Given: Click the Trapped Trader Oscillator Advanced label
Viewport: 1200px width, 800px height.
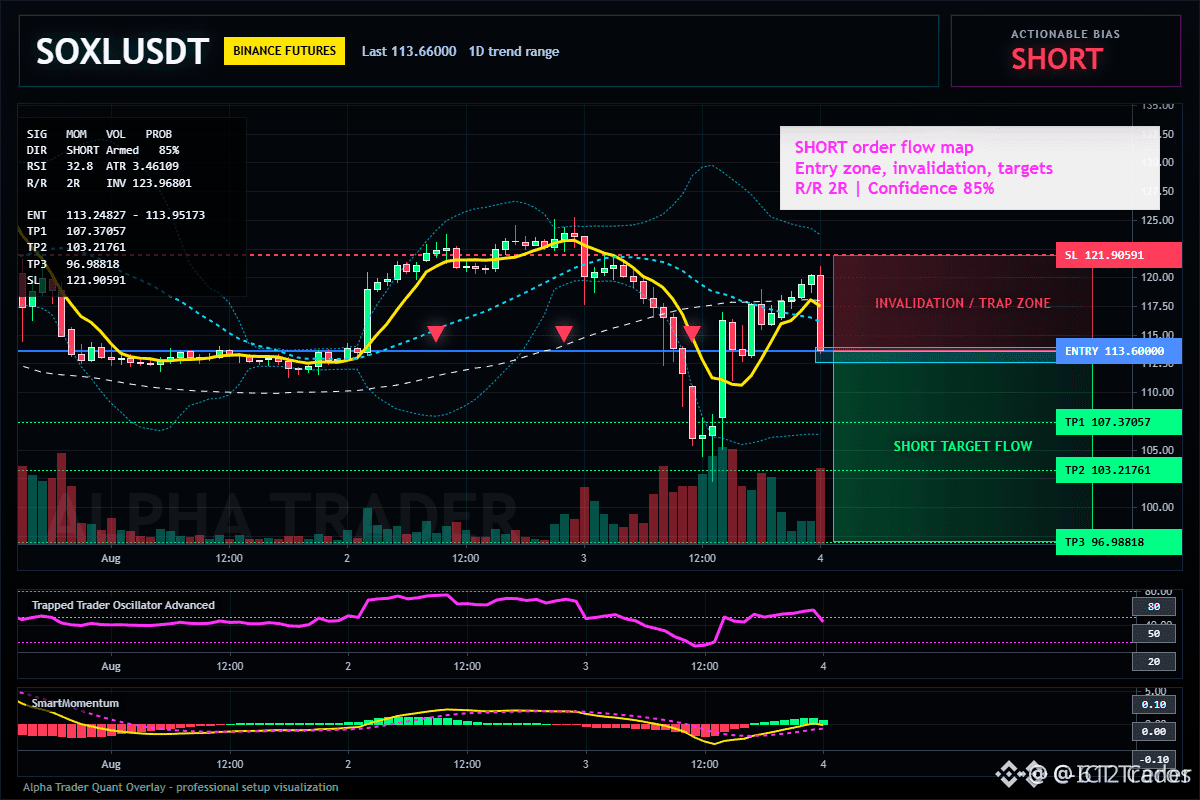Looking at the screenshot, I should (x=123, y=605).
